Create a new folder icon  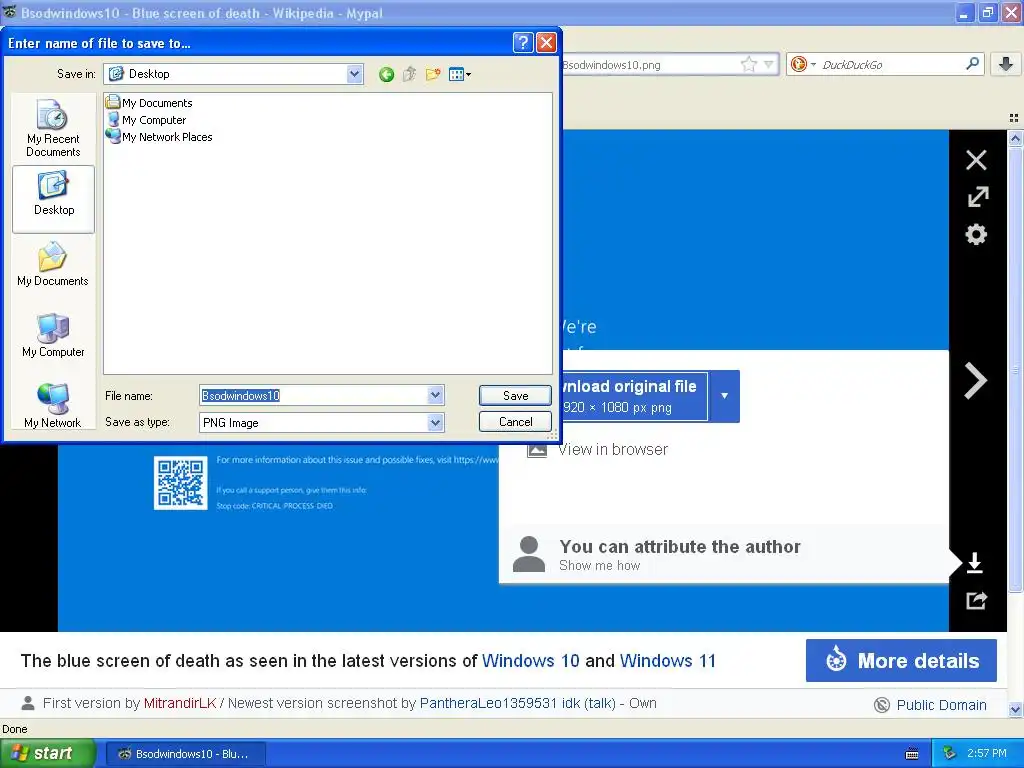[x=432, y=74]
